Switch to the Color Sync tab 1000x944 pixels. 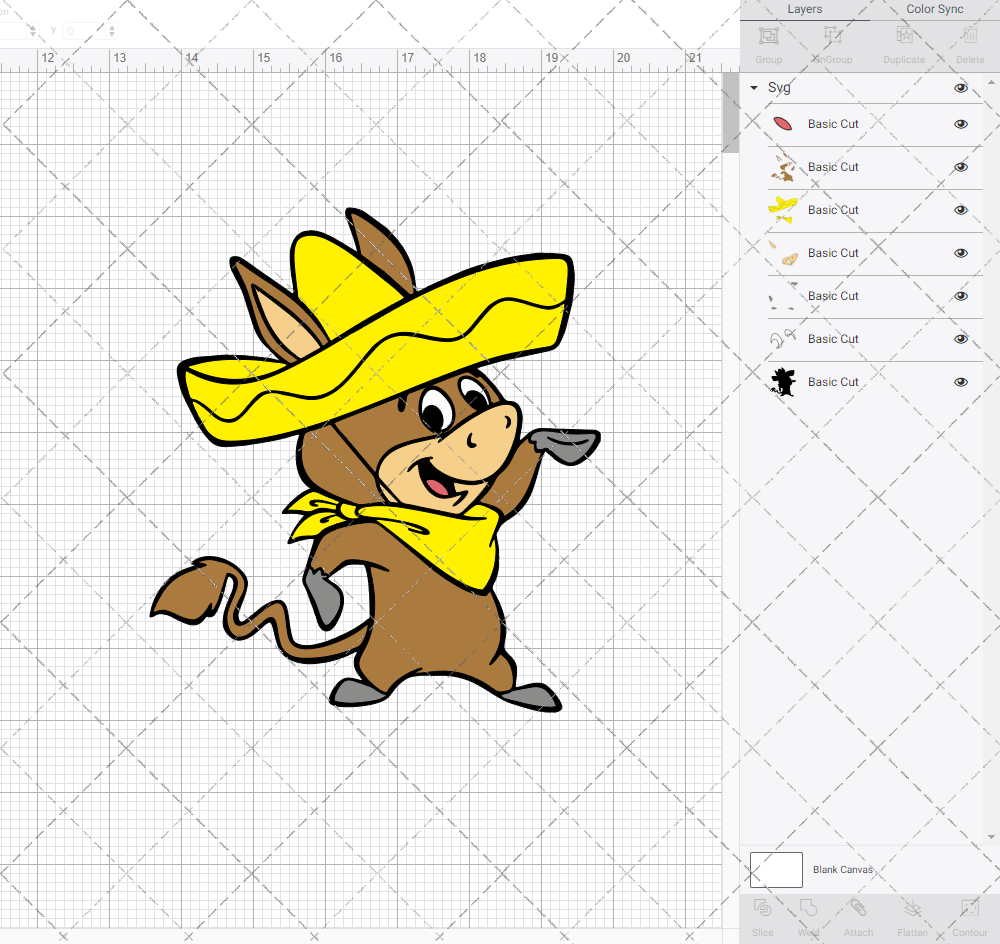coord(934,9)
